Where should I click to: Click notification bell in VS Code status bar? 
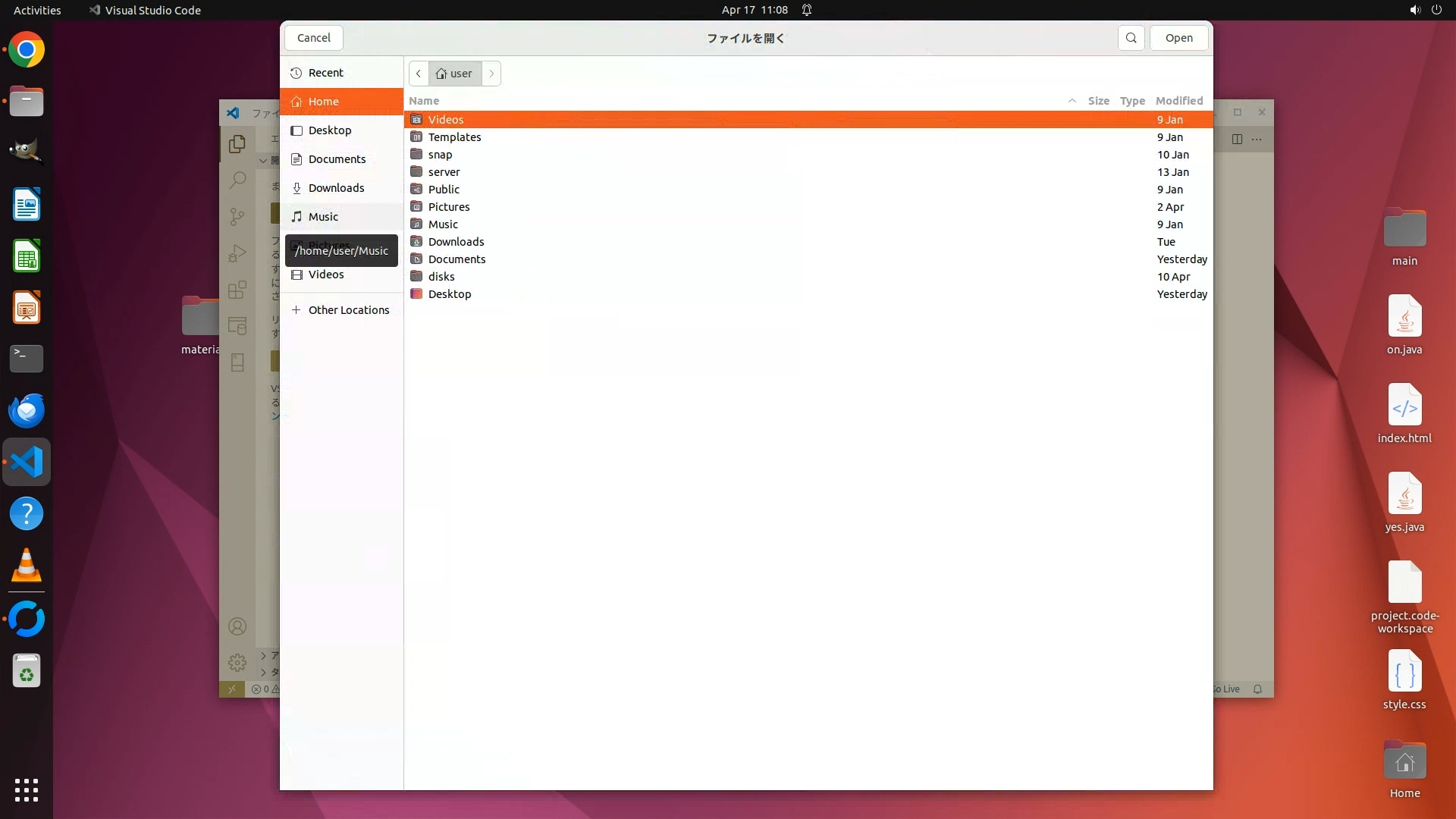pos(1257,689)
